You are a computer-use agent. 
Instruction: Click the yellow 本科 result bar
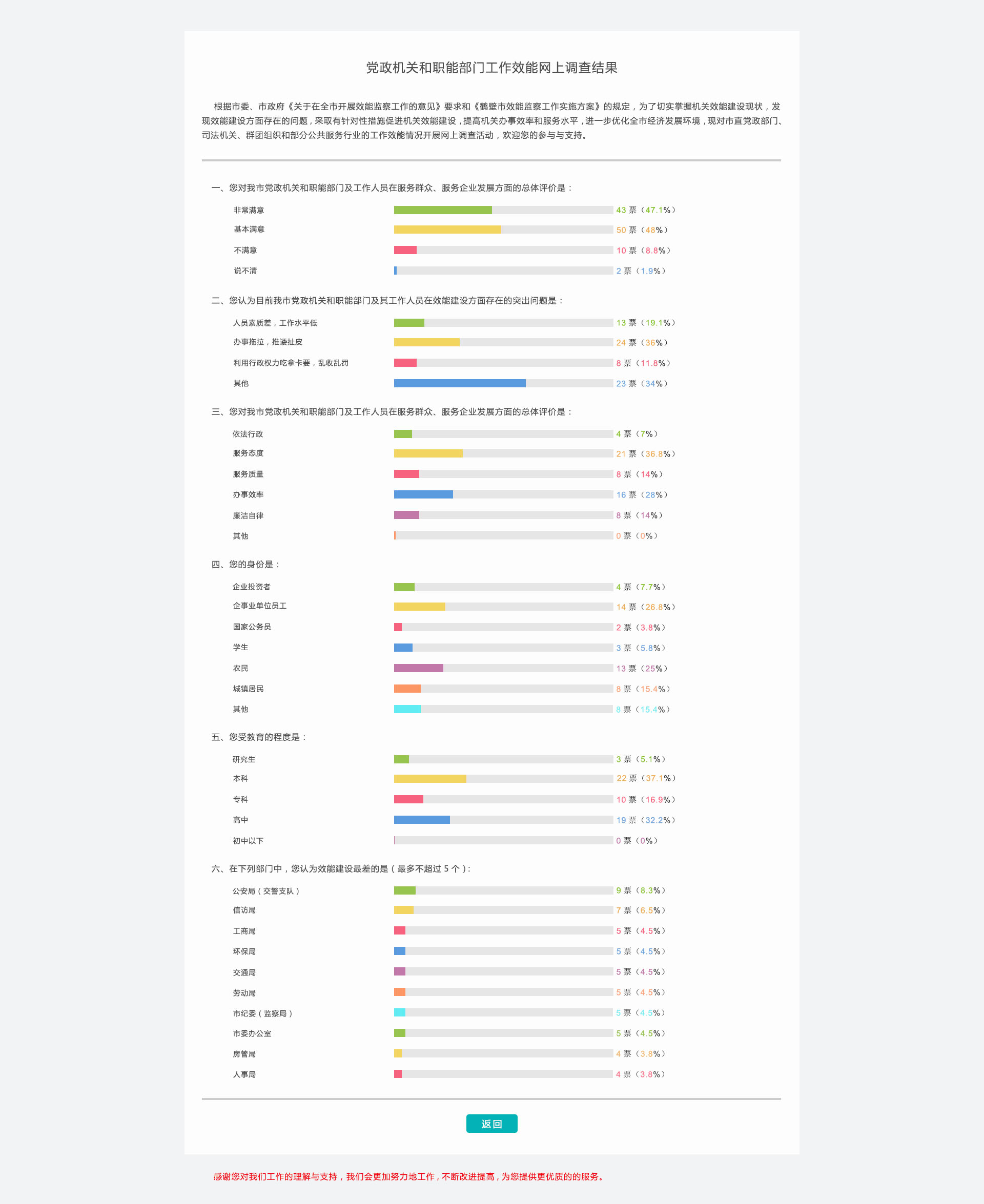(x=429, y=778)
